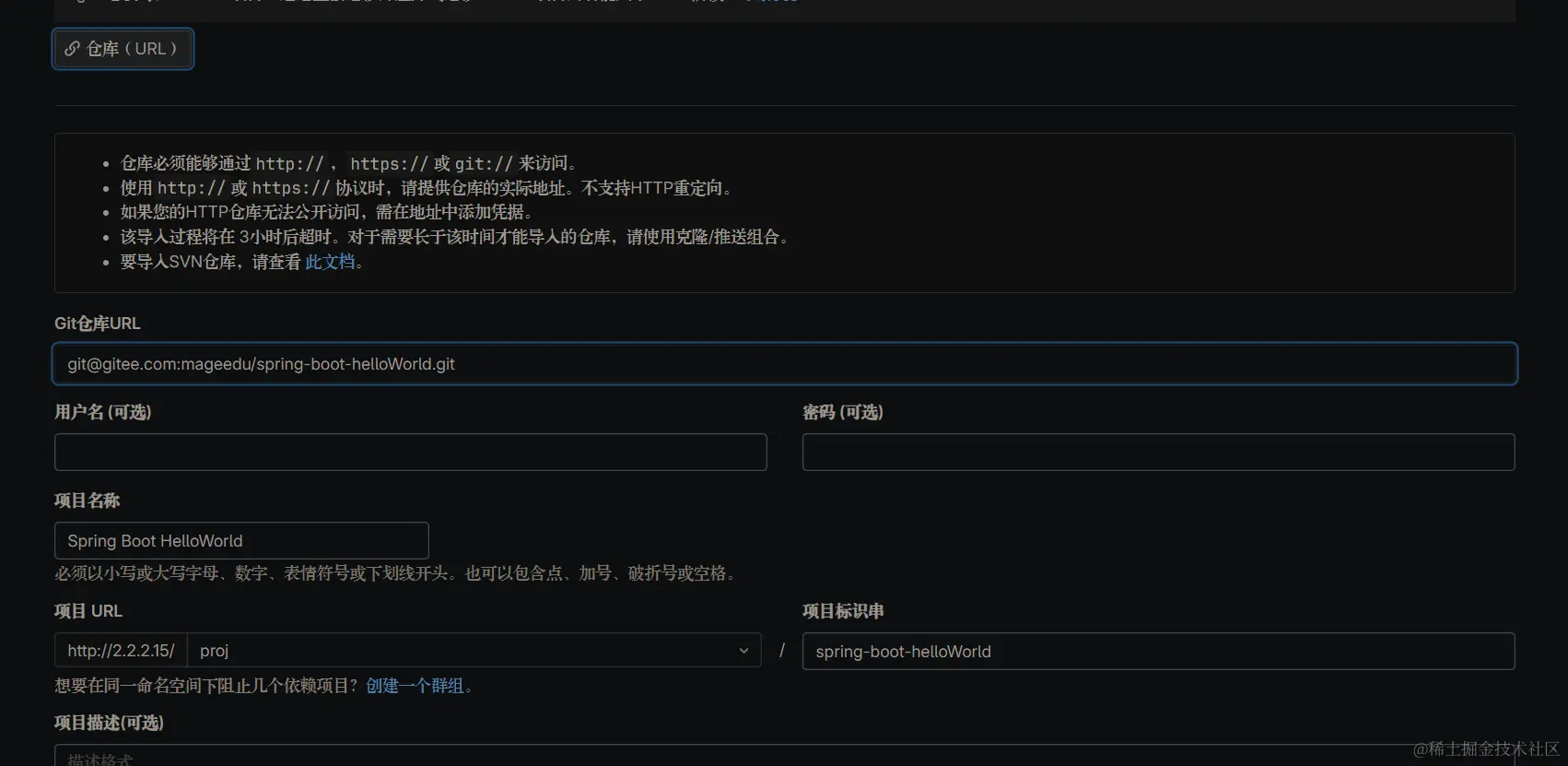Screen dimensions: 1568x766
Task: Click the 密码 (可选) label
Action: point(843,412)
